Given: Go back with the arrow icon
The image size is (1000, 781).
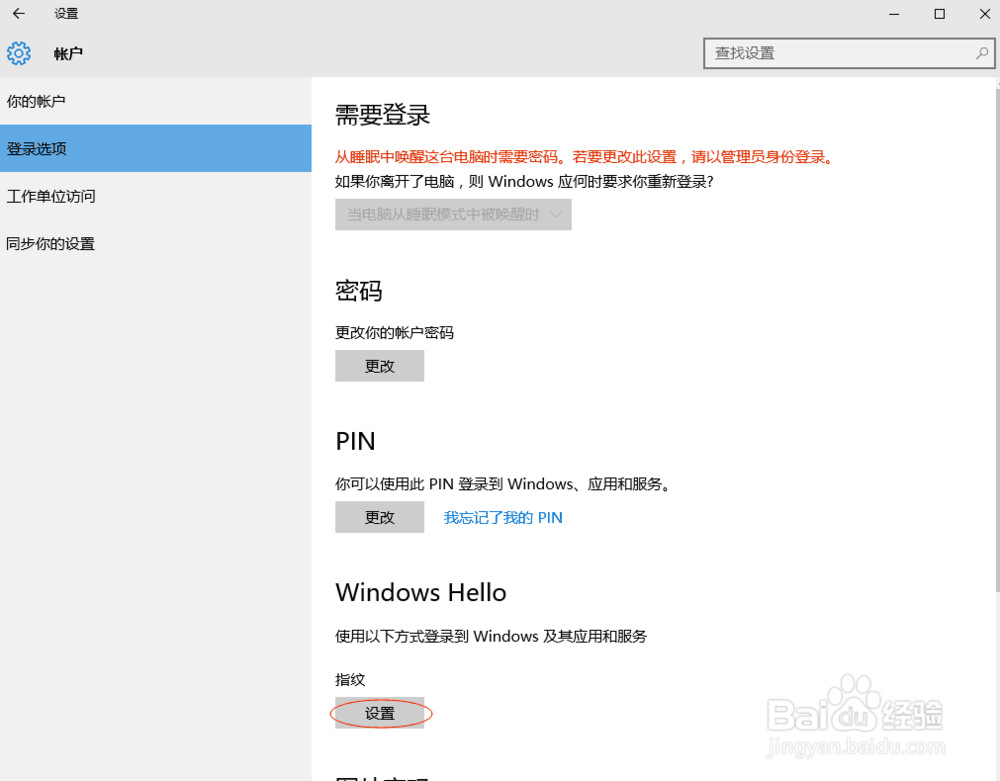Looking at the screenshot, I should (x=18, y=13).
